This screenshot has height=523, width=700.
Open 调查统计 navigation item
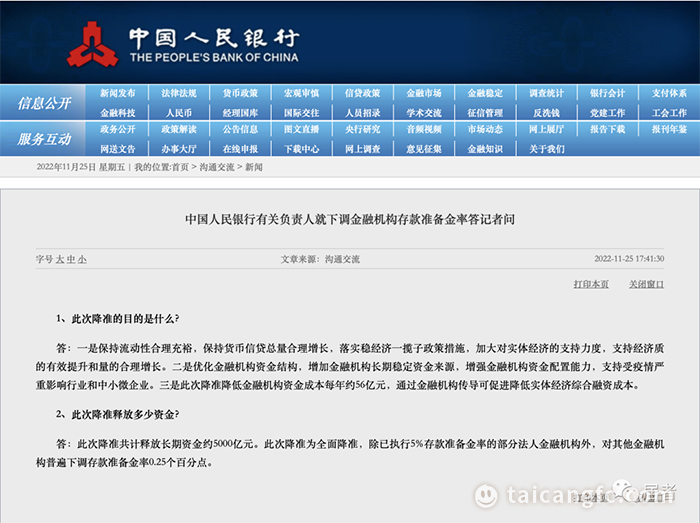click(x=546, y=93)
